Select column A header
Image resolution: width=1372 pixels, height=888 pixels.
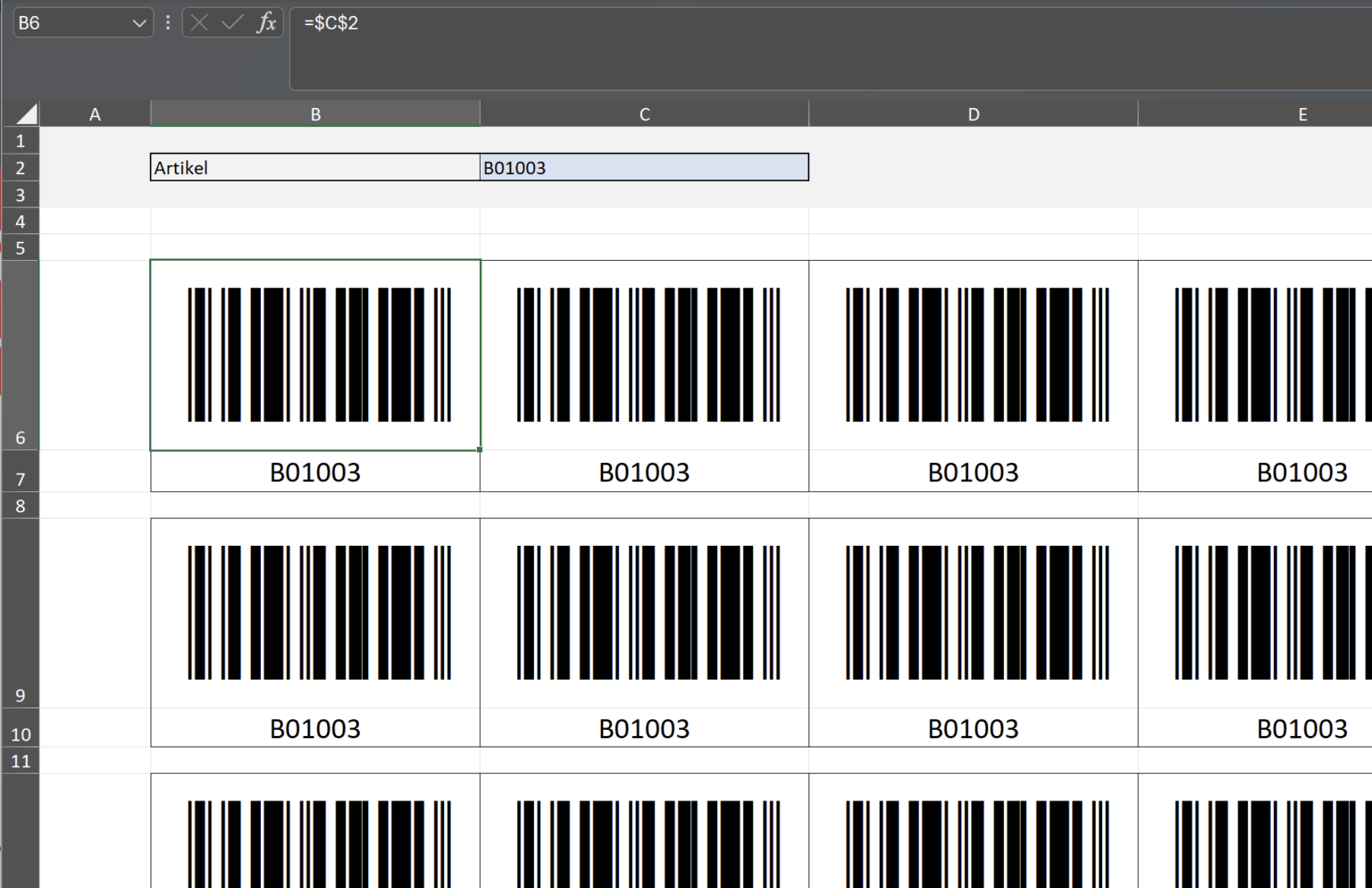(95, 113)
